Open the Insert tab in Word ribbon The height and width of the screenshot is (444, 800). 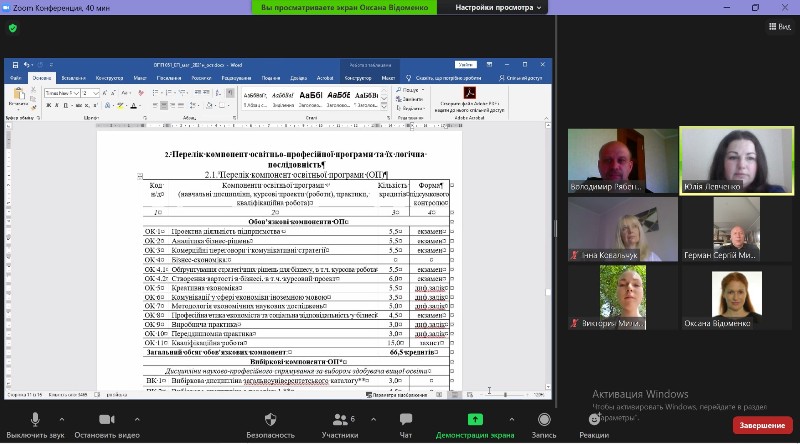tap(73, 77)
